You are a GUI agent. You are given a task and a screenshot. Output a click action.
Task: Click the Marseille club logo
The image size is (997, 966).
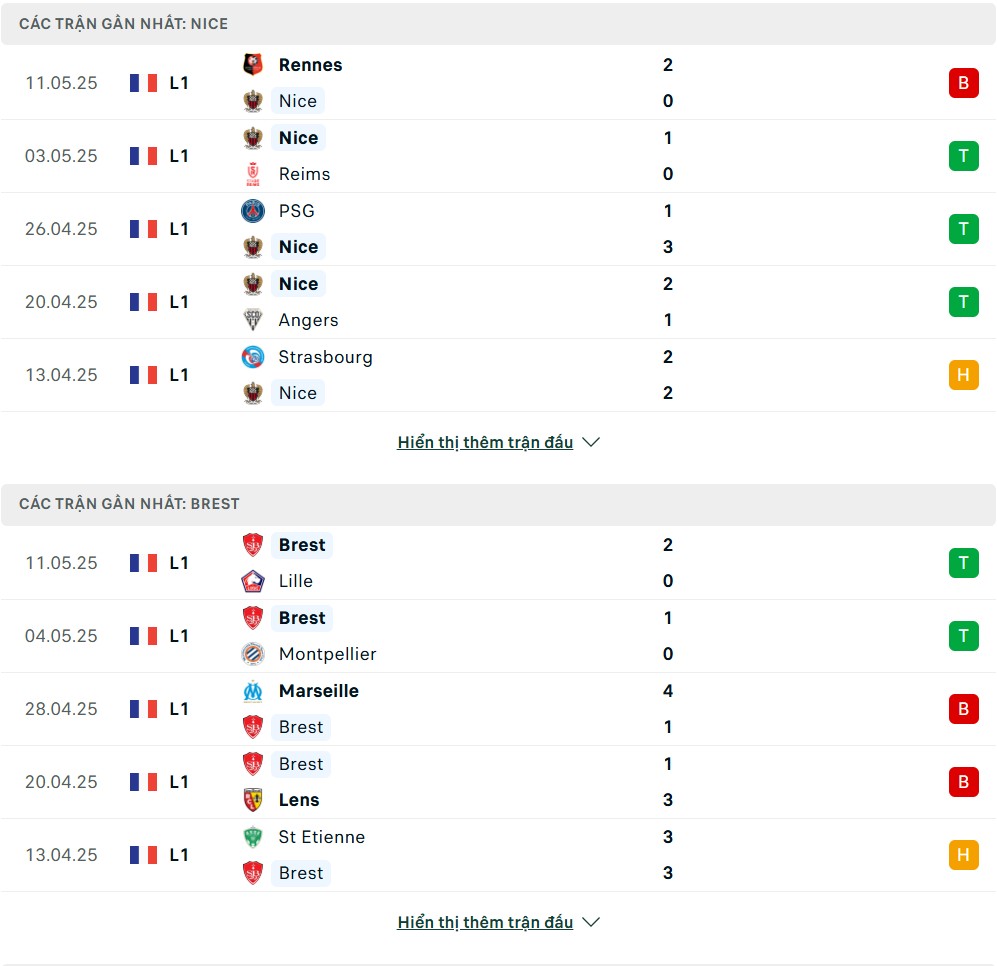[253, 691]
